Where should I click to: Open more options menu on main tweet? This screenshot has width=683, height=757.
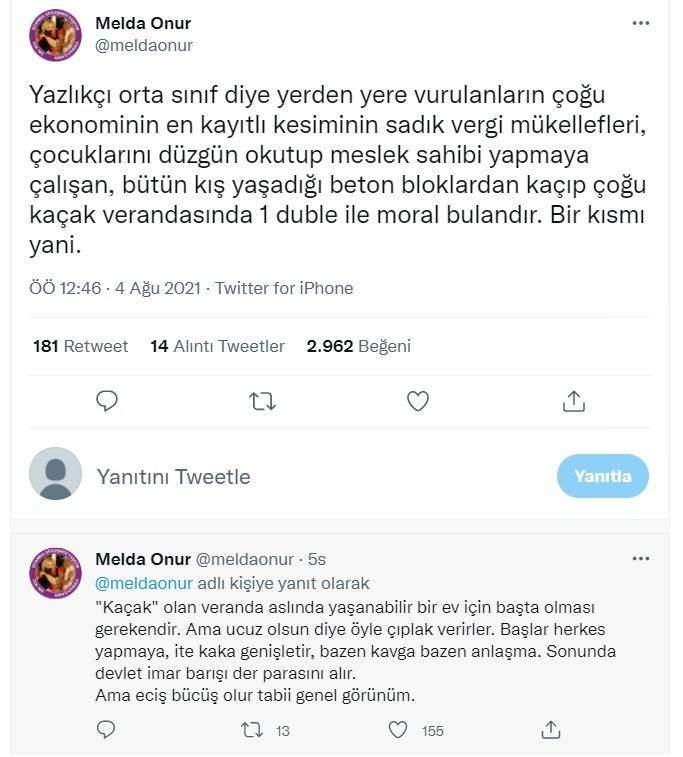tap(641, 24)
